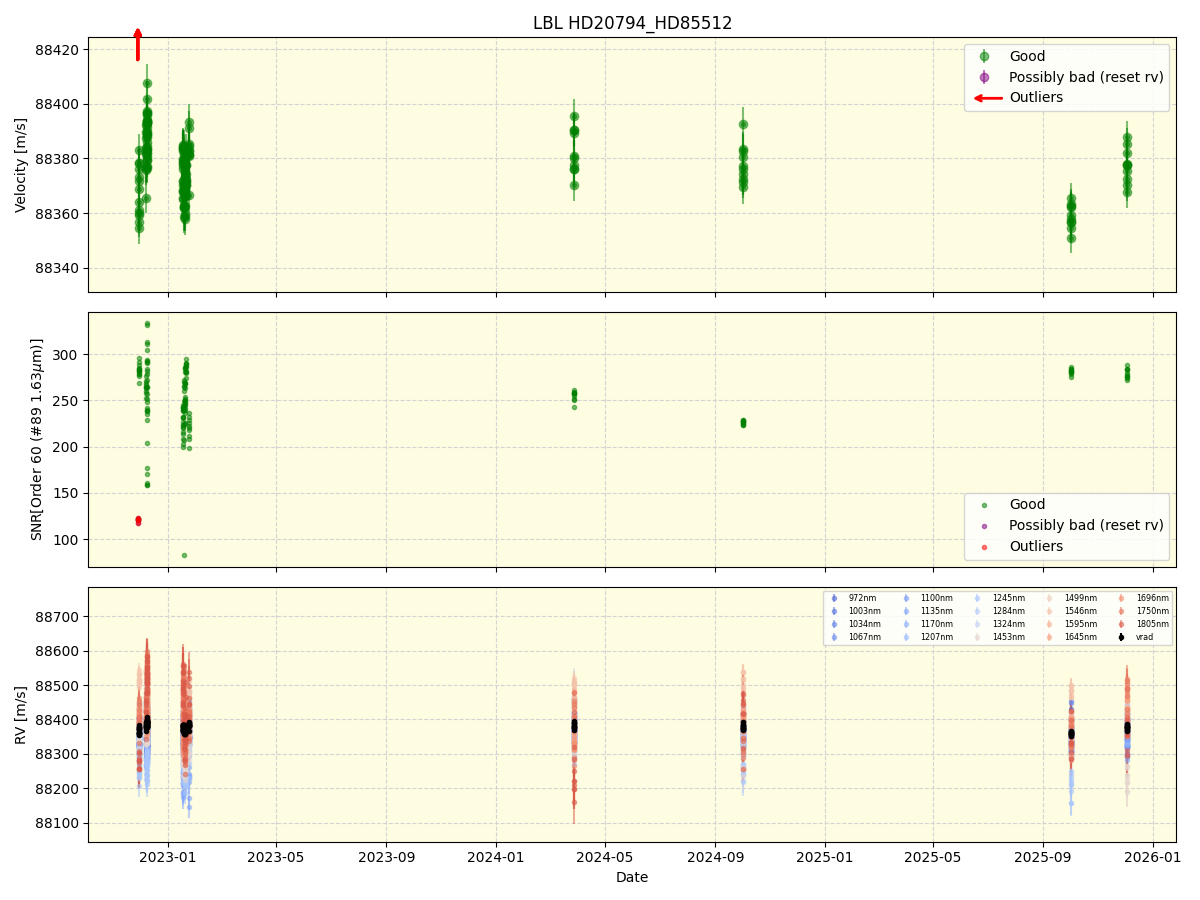Click the 1595nm legend entry
Viewport: 1200px width, 900px height.
point(1072,624)
